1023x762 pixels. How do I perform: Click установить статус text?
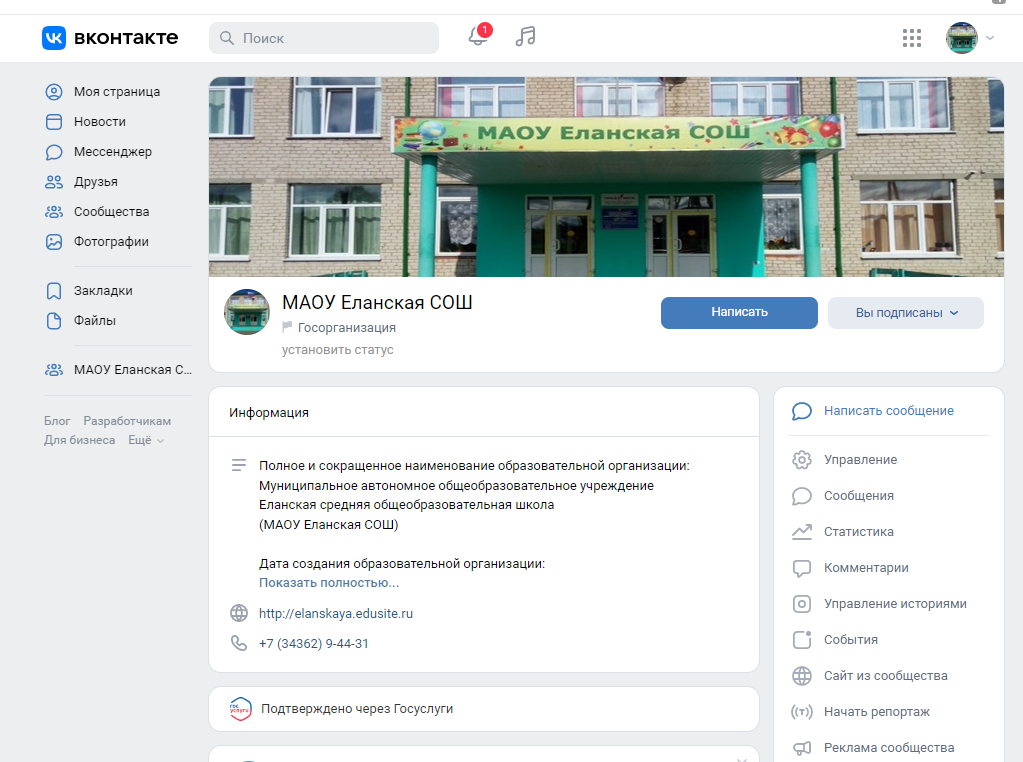tap(337, 350)
